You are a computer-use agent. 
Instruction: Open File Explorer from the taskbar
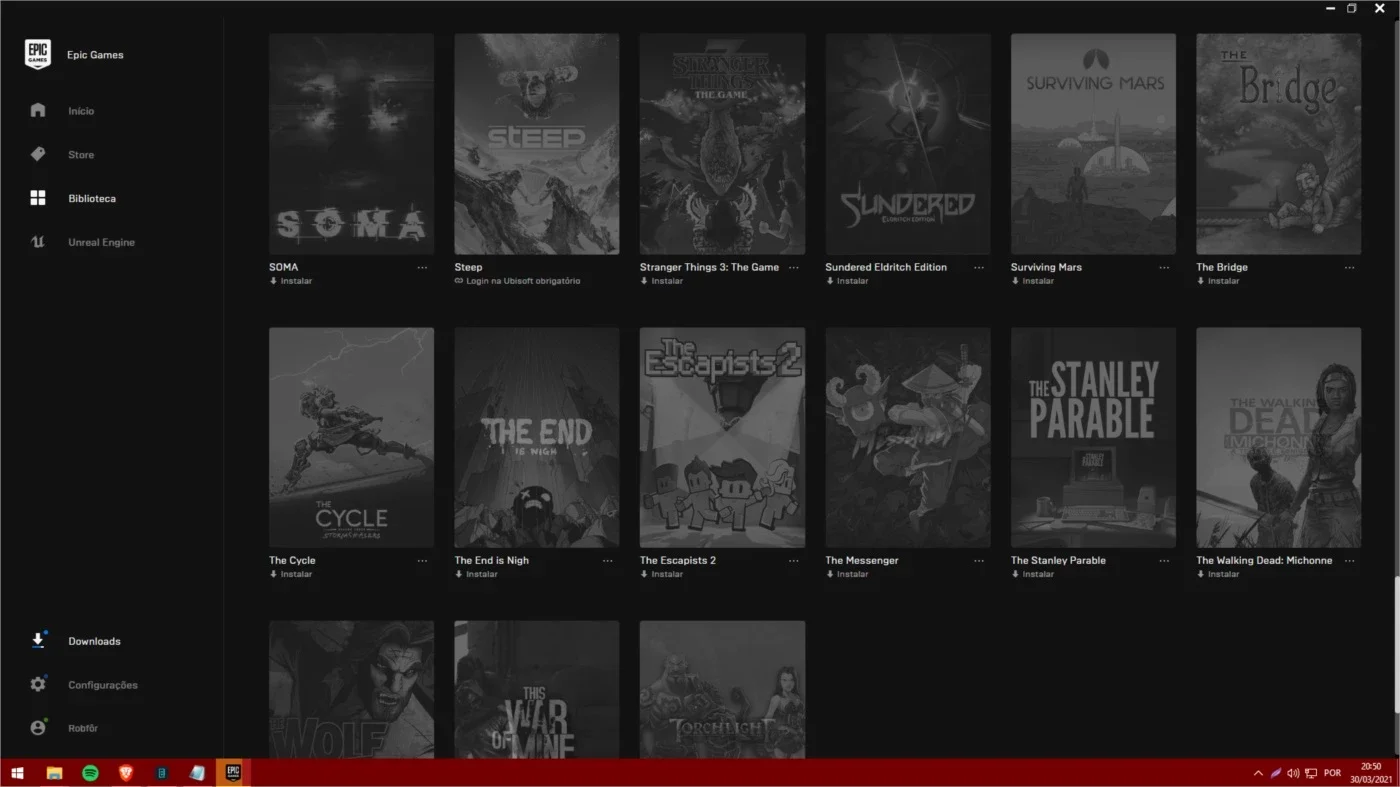coord(54,773)
